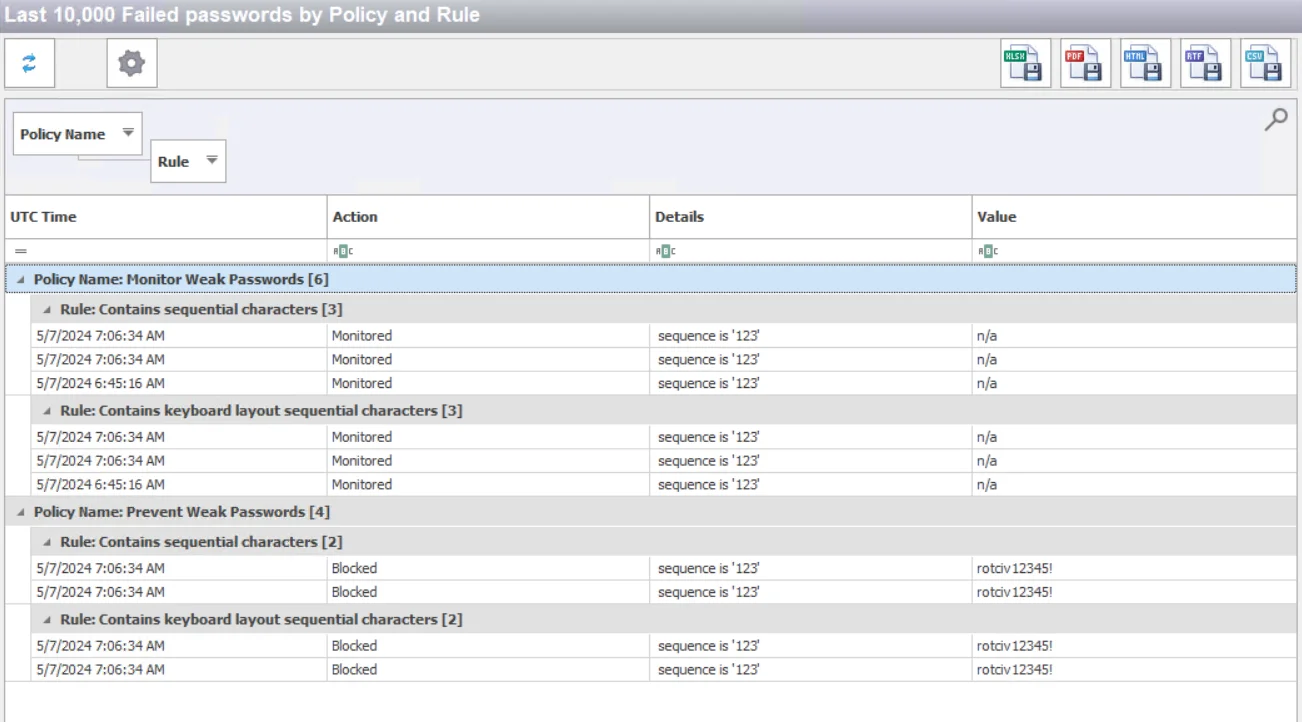Click the Last 10,000 Failed passwords title bar

click(x=651, y=15)
